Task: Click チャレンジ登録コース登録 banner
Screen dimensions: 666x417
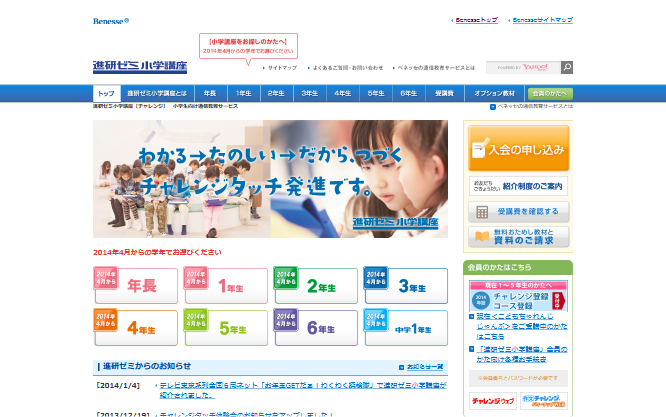Action: (x=518, y=296)
